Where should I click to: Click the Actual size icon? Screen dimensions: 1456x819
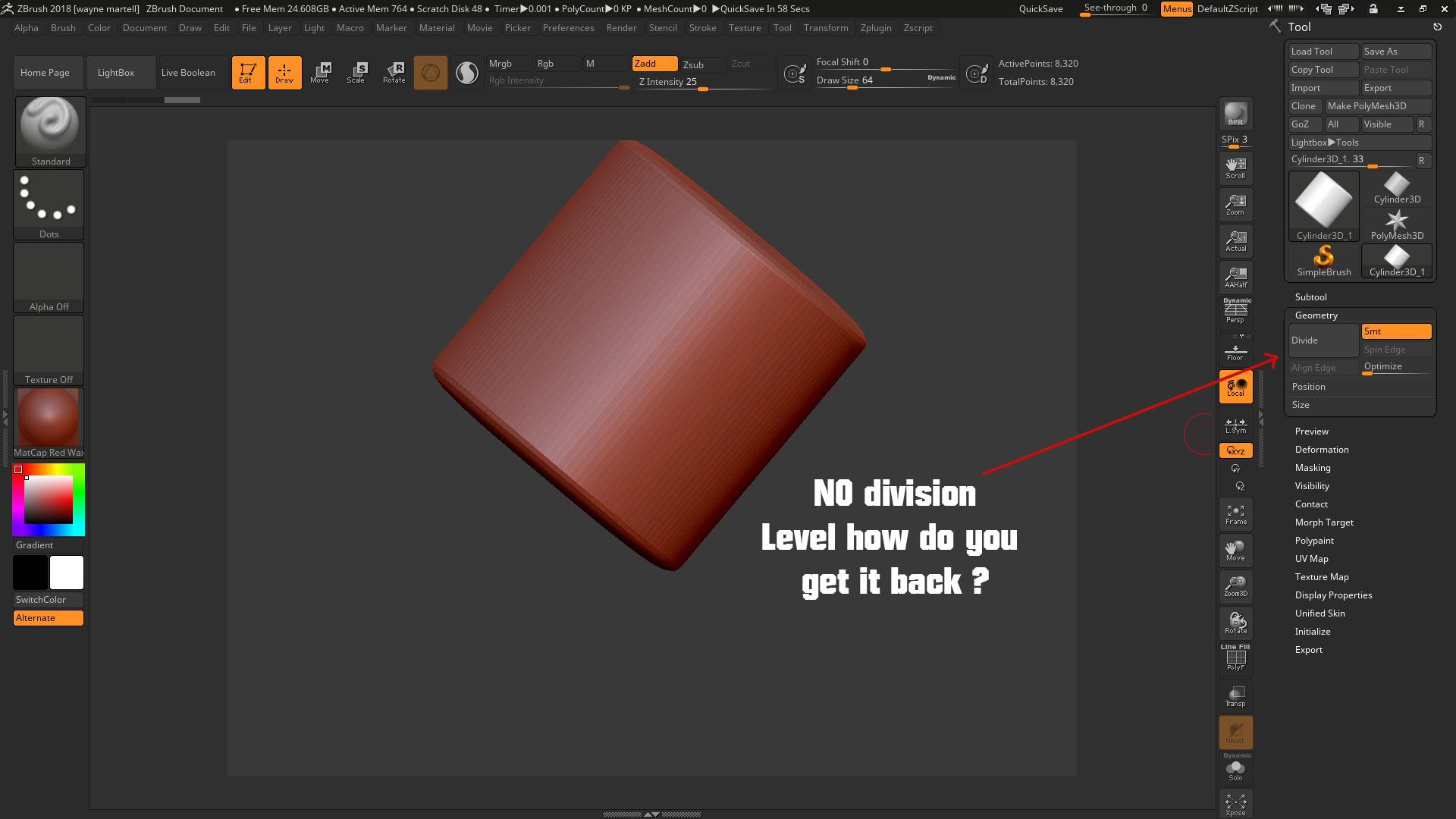coord(1235,241)
